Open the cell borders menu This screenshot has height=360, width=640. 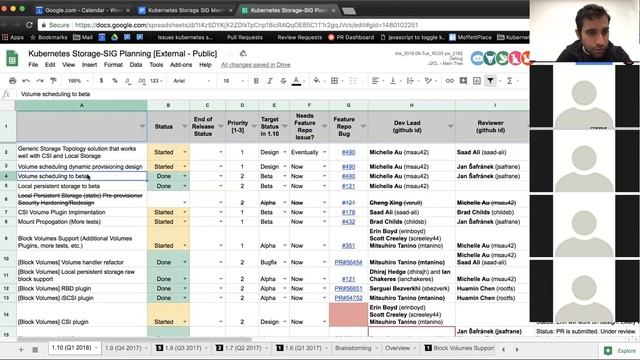coord(334,81)
